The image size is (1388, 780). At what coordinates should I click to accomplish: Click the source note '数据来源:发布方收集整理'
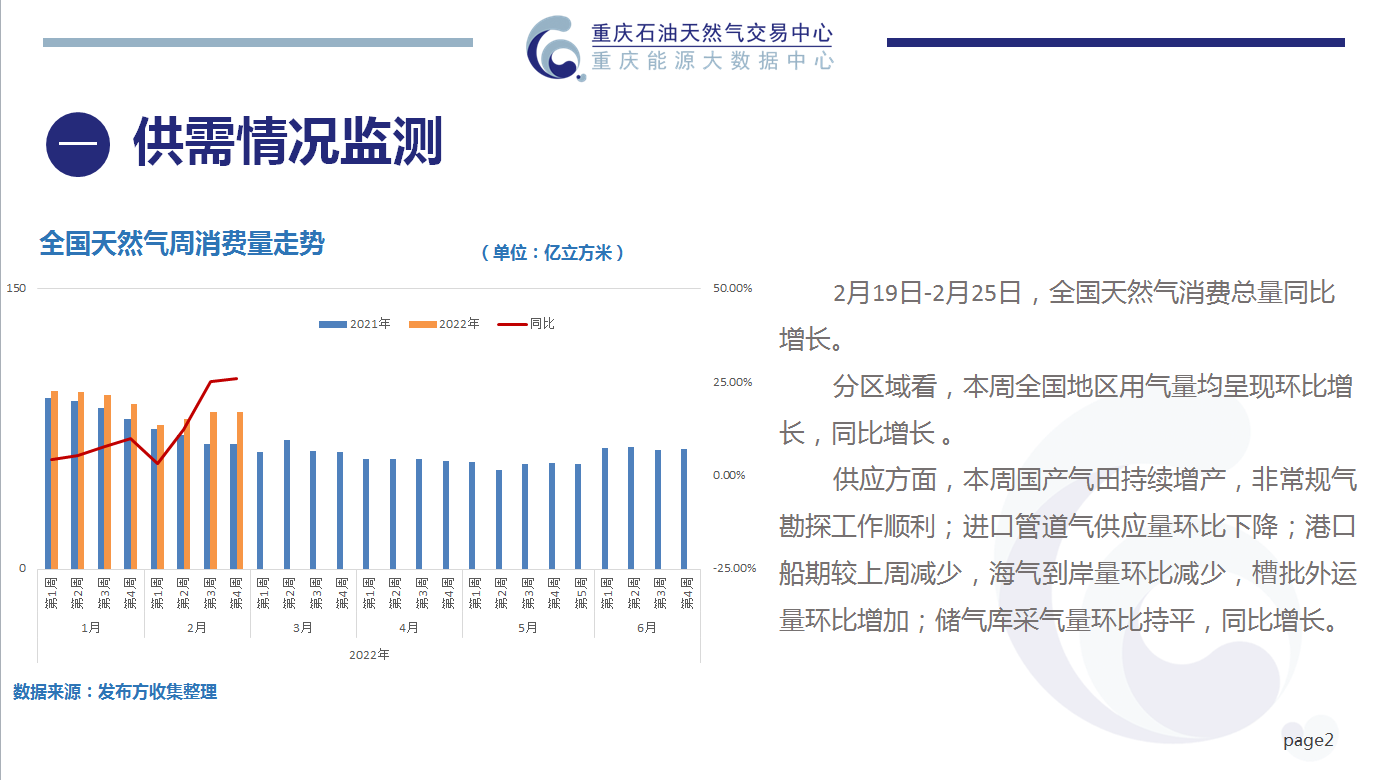click(115, 692)
